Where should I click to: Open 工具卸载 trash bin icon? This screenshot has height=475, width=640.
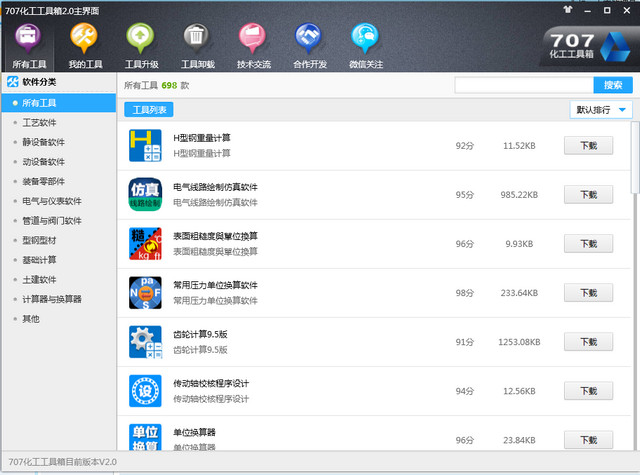tap(196, 38)
